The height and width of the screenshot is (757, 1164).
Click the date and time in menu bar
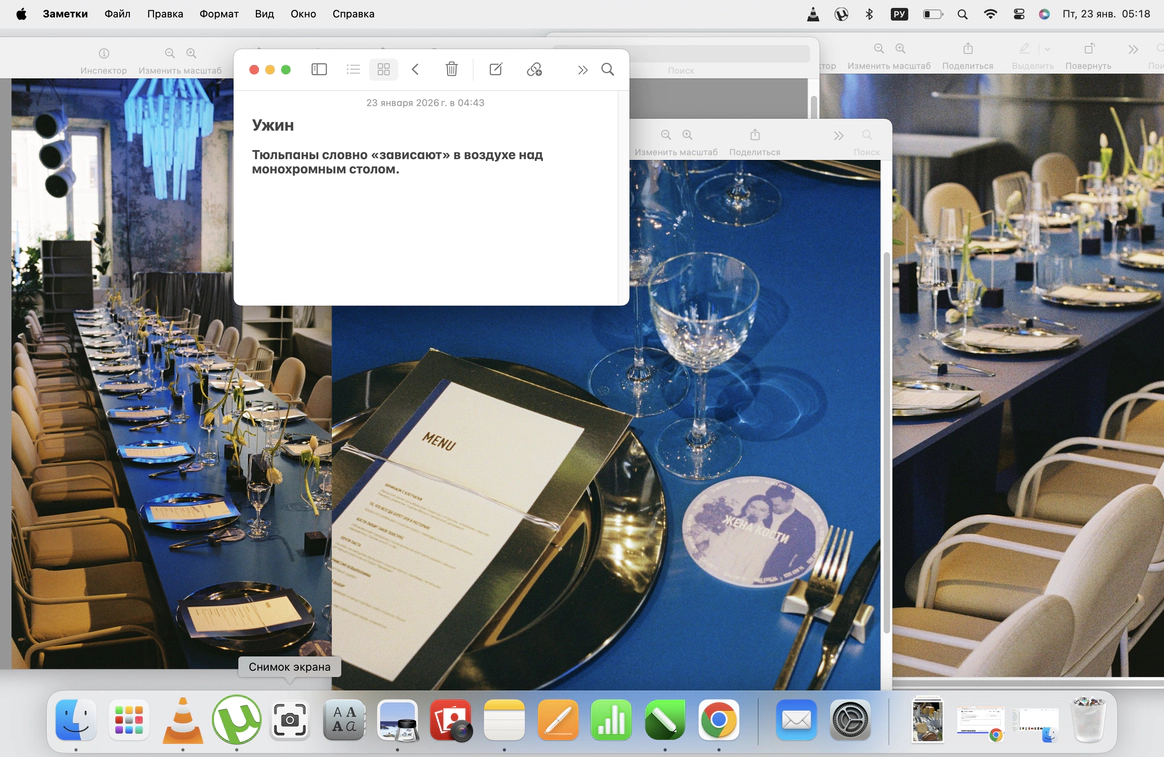point(1106,14)
